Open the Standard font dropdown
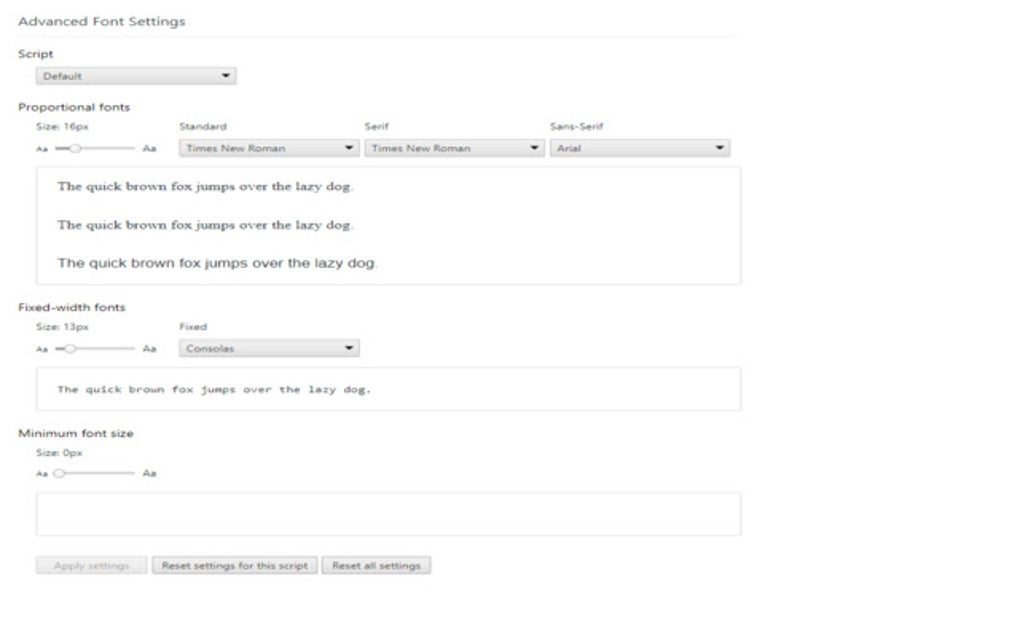 click(267, 147)
